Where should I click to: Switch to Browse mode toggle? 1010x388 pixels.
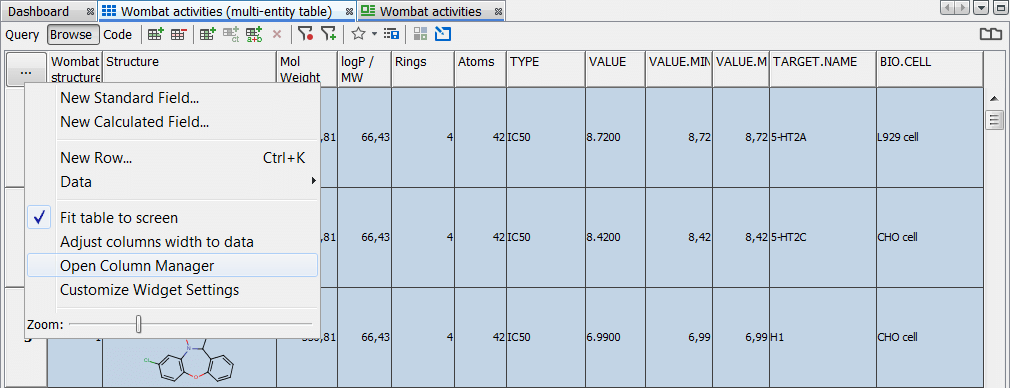pos(71,35)
